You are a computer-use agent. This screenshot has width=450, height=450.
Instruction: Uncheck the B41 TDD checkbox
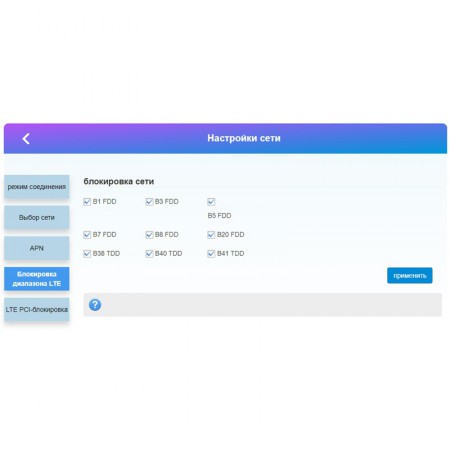click(211, 254)
